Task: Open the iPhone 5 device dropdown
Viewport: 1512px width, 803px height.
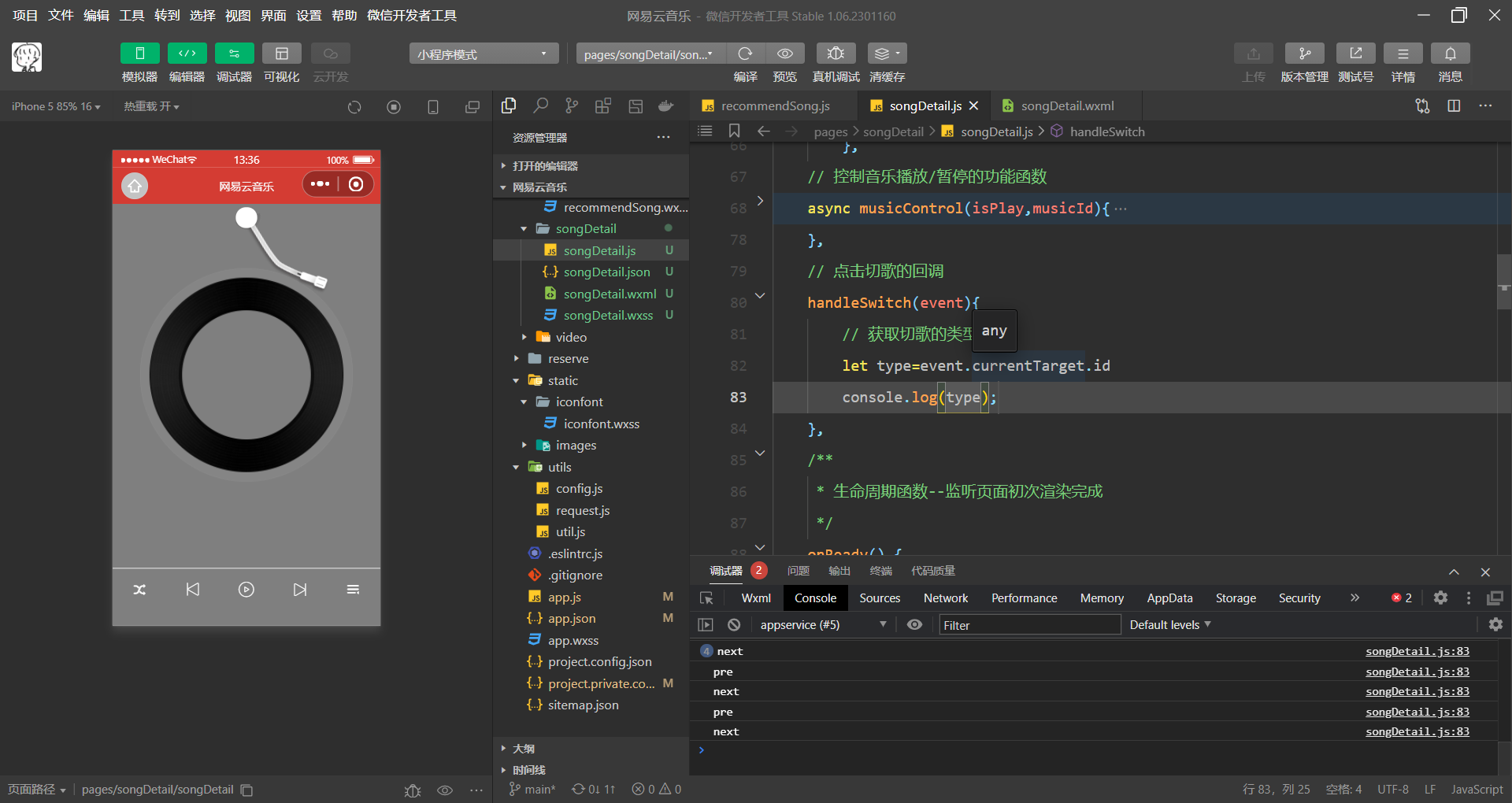Action: pos(56,106)
